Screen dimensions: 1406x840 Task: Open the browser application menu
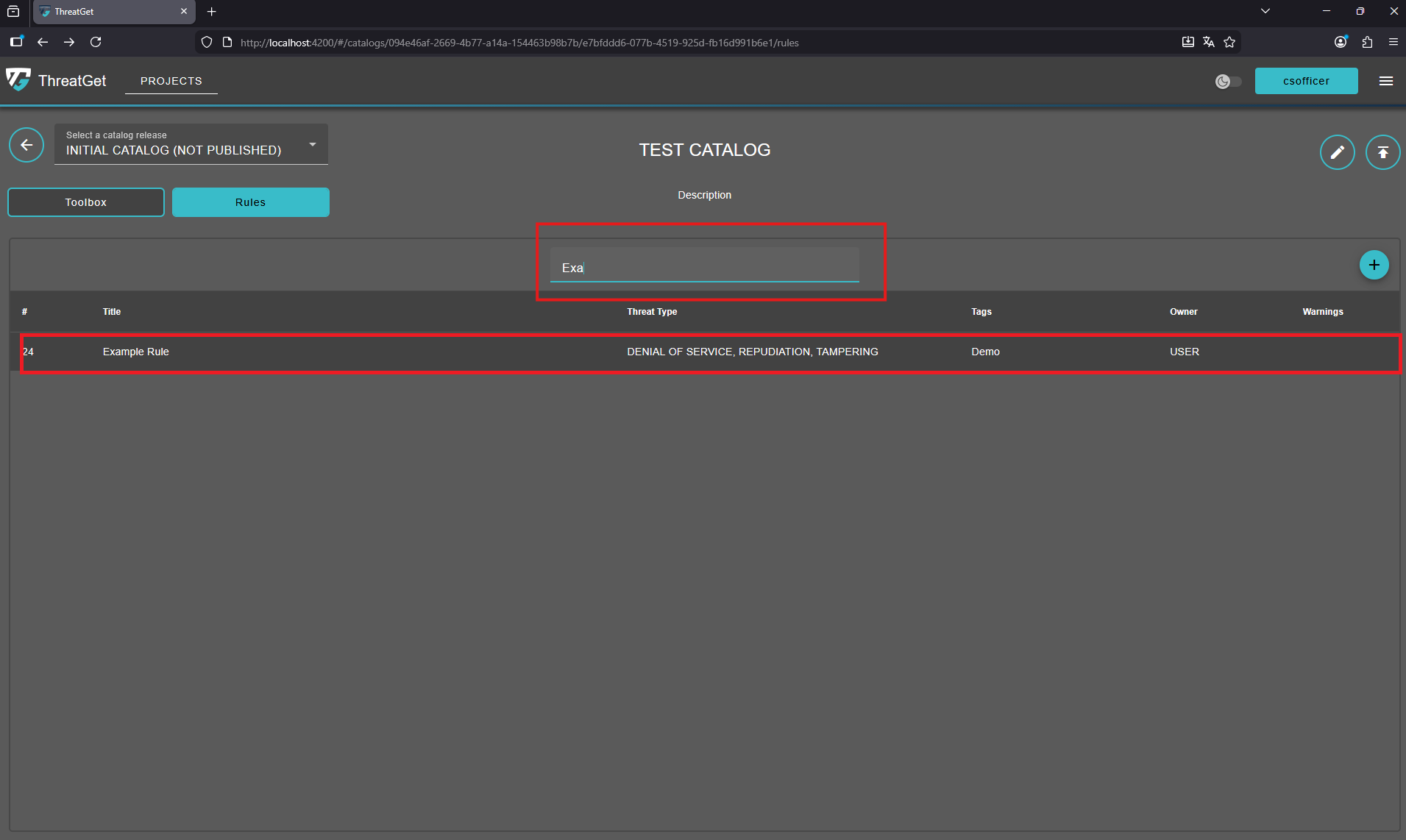1393,42
